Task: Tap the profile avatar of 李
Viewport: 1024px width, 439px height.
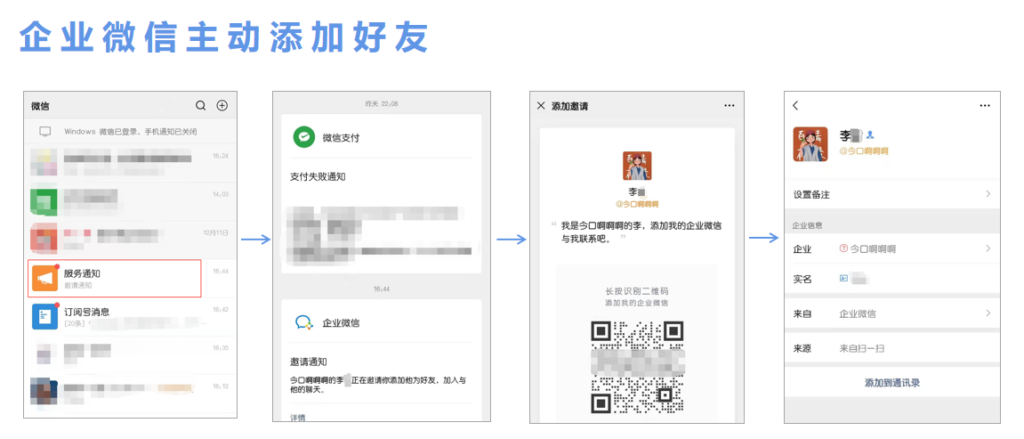Action: tap(810, 144)
